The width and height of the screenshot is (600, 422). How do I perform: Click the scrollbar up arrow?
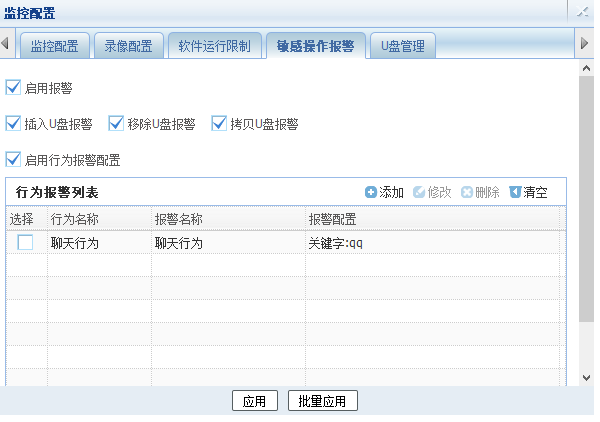tap(586, 68)
